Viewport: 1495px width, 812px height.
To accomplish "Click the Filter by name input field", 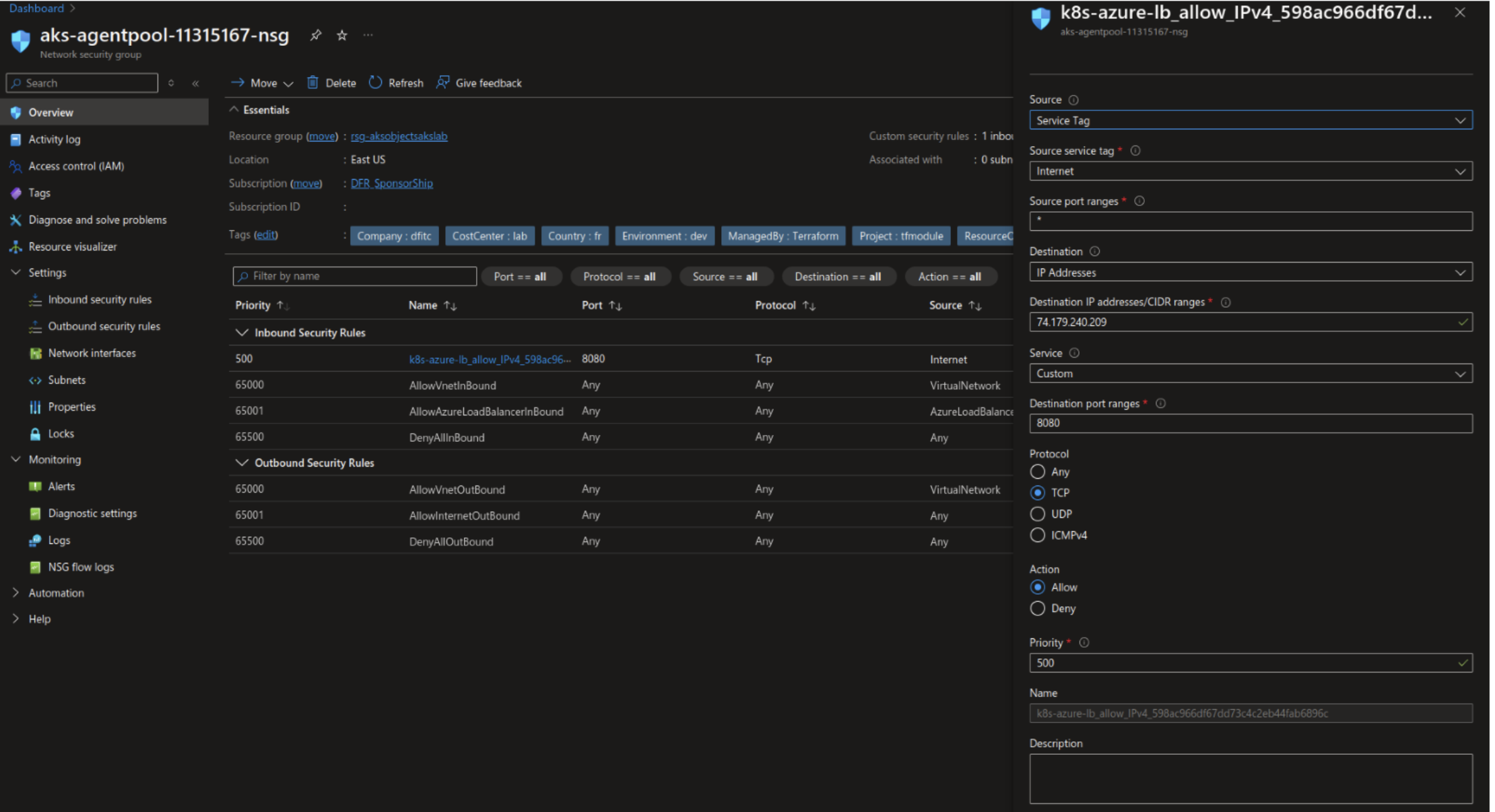I will [354, 275].
